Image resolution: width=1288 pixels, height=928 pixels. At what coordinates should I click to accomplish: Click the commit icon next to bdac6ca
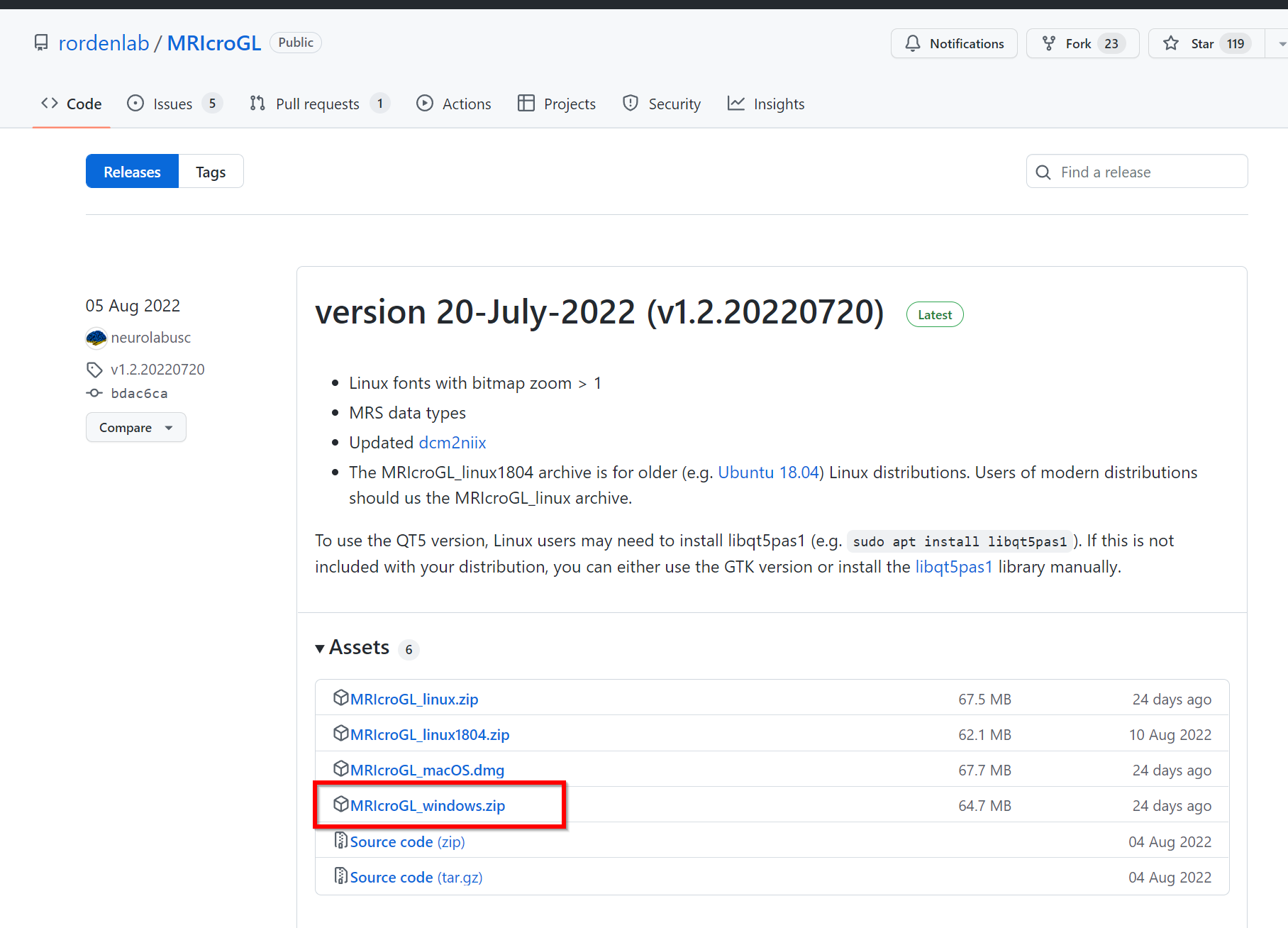click(x=94, y=393)
